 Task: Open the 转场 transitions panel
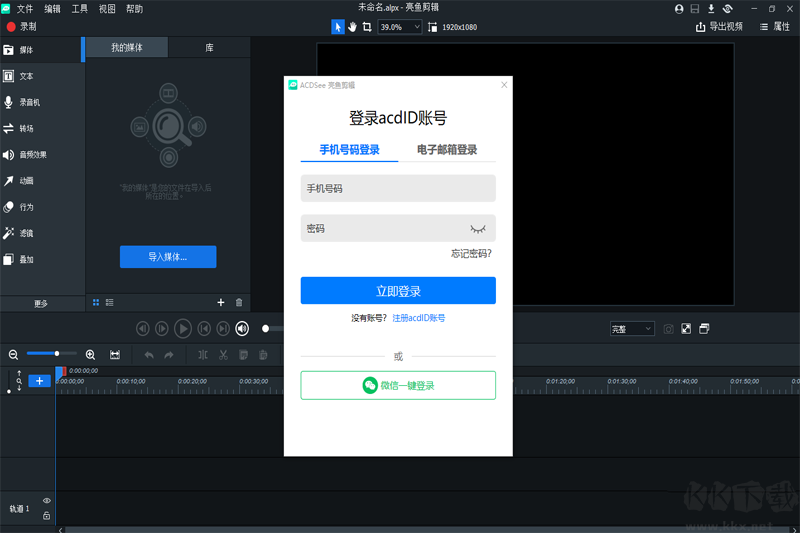click(26, 129)
